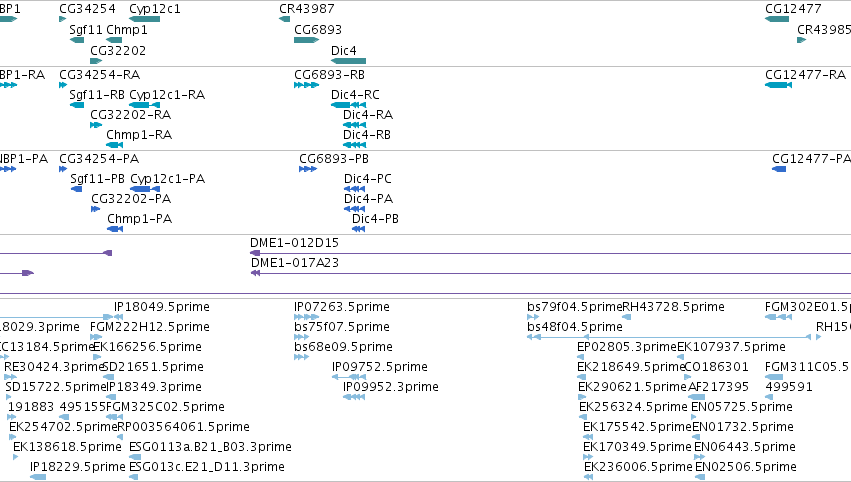
Task: Select EST EK107937.5prime
Action: [731, 347]
